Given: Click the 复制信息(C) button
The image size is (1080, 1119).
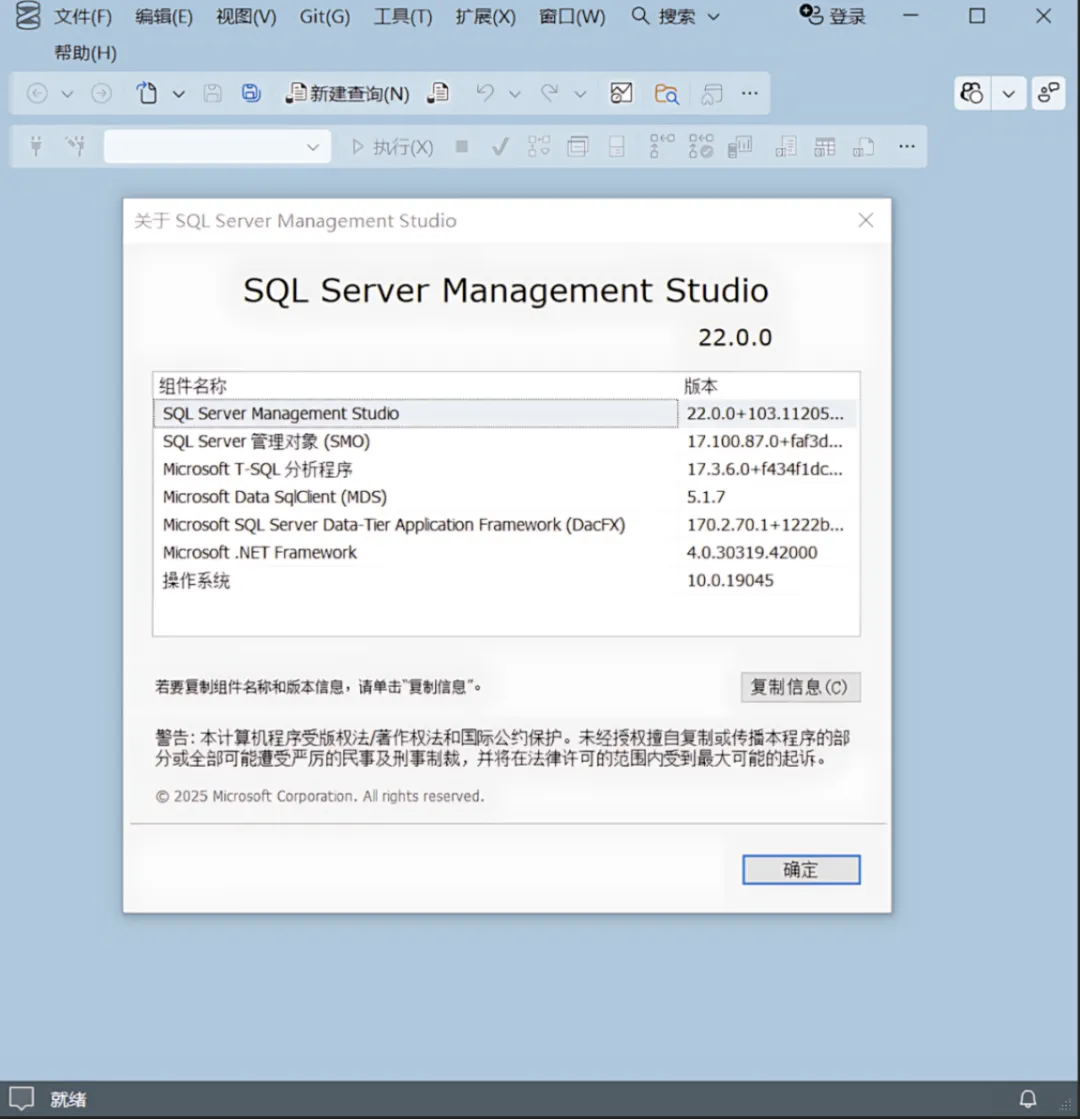Looking at the screenshot, I should point(800,687).
